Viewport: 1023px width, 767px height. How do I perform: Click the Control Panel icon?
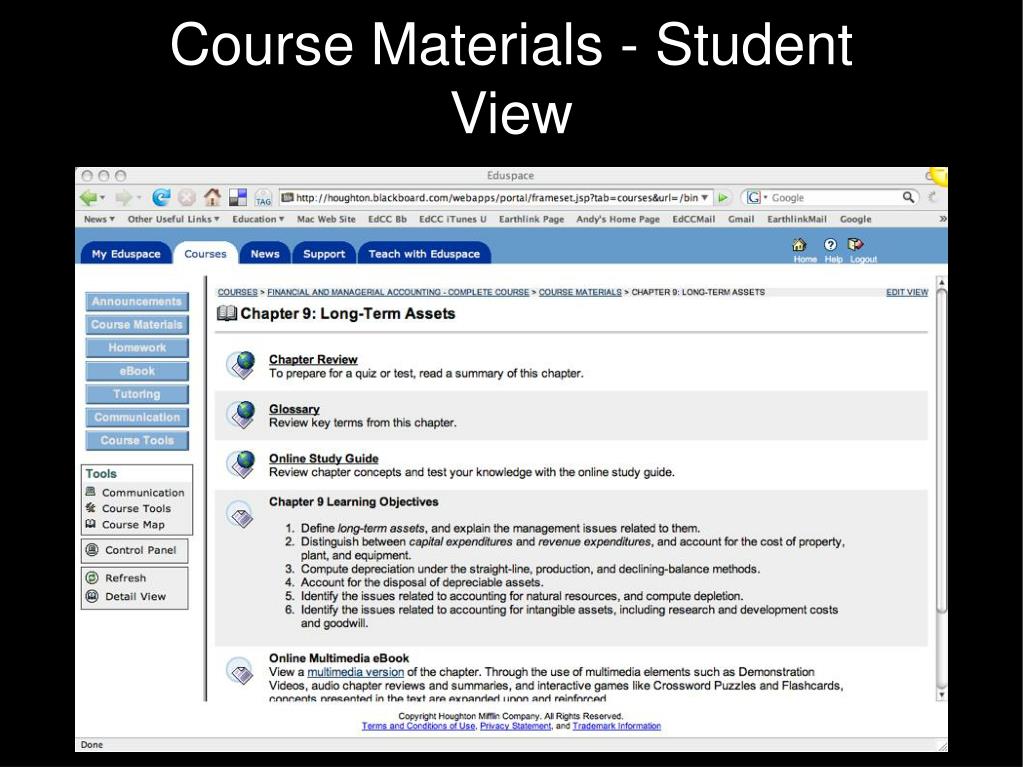[92, 550]
